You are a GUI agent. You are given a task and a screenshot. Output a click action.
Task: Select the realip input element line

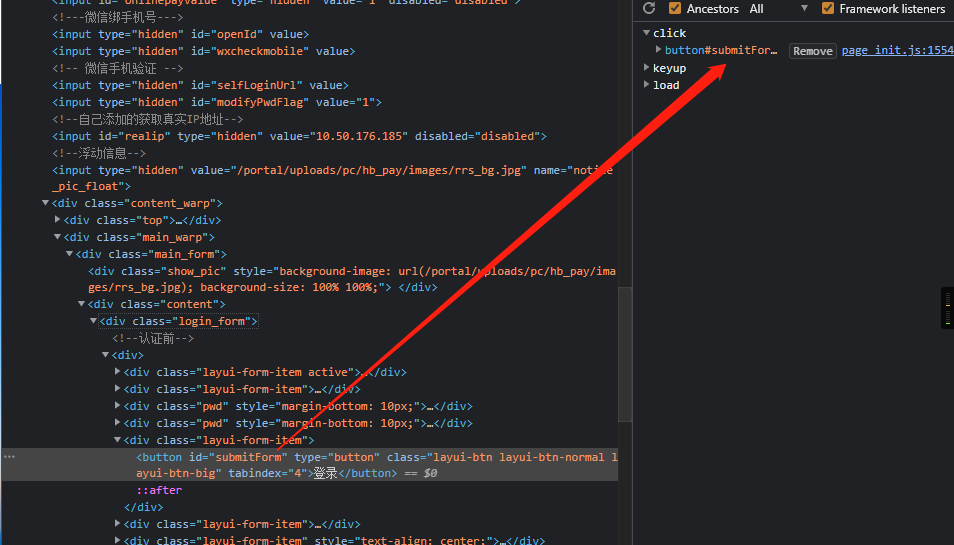click(x=299, y=136)
